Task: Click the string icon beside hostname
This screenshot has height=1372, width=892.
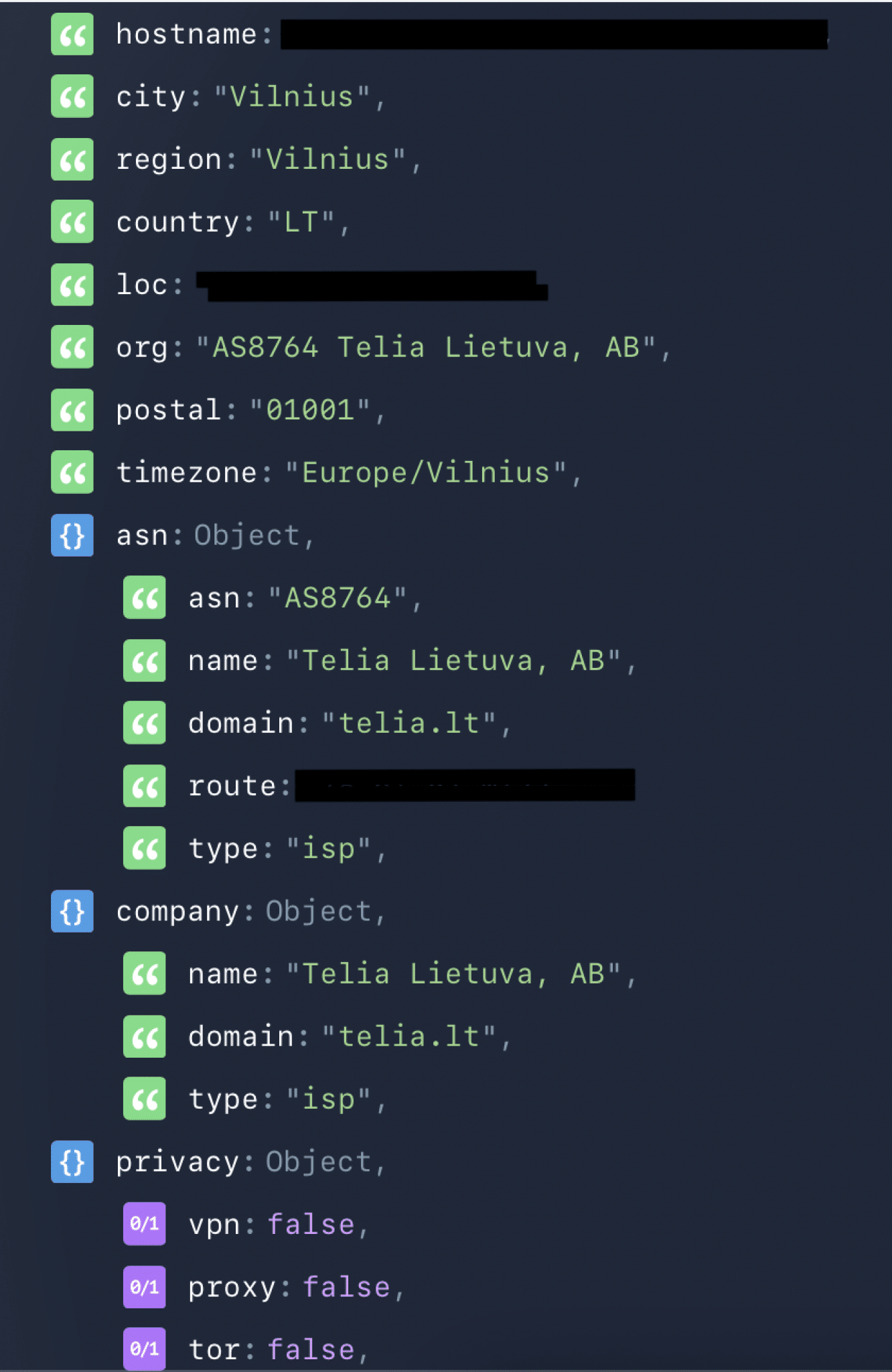Action: [x=72, y=34]
